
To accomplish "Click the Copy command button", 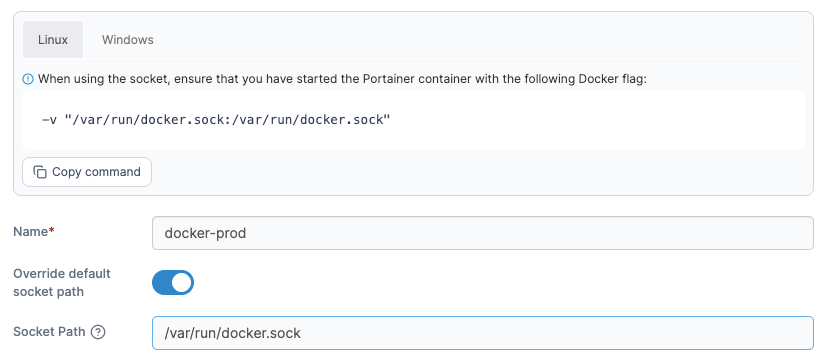I will tap(87, 172).
